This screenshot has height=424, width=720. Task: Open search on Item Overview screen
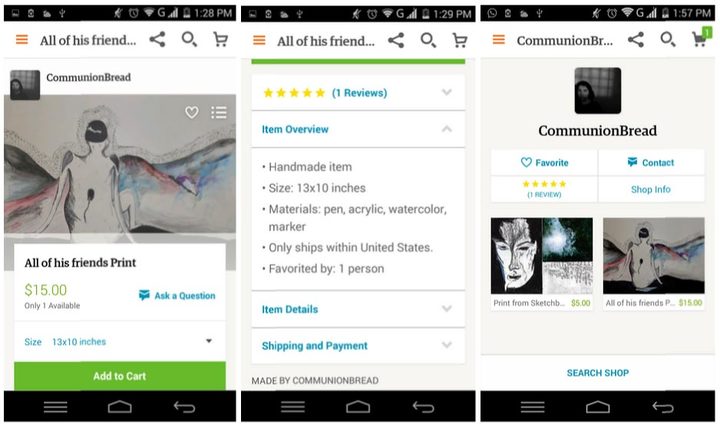pos(428,40)
